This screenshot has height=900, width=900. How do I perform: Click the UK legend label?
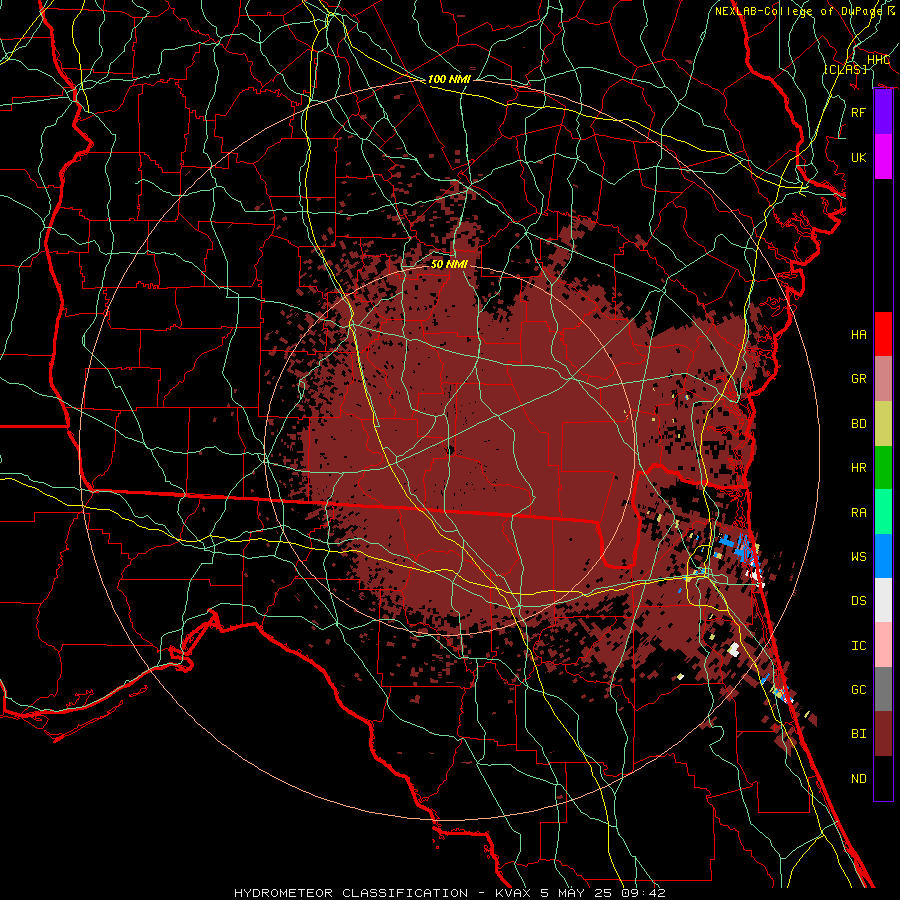tap(858, 158)
